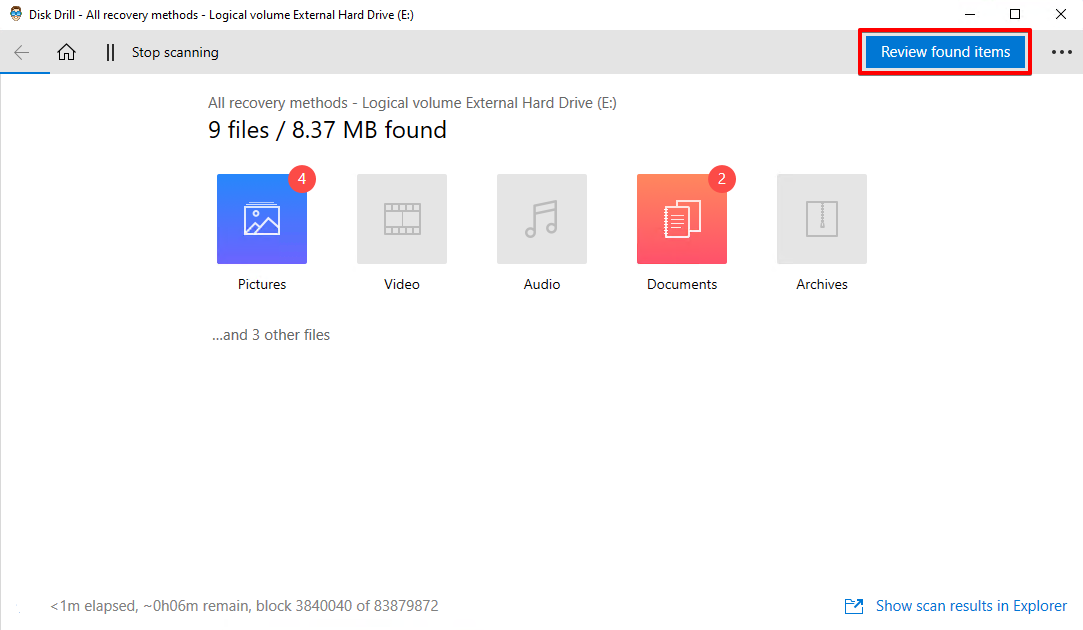Image resolution: width=1083 pixels, height=630 pixels.
Task: Click Review found items button
Action: point(945,52)
